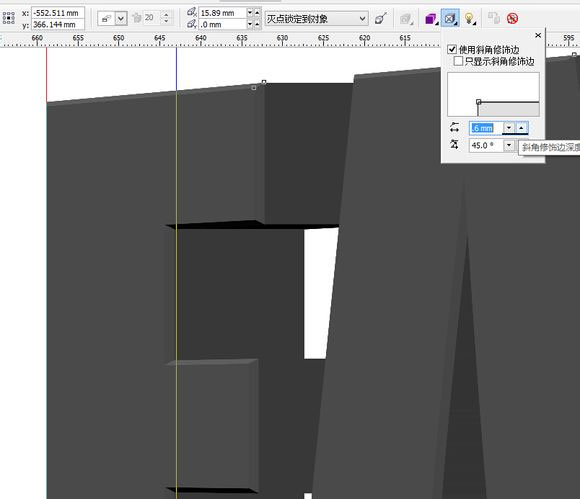Screen dimensions: 580x499
Task: Click the vanishing point y coordinate icon
Action: [x=192, y=24]
